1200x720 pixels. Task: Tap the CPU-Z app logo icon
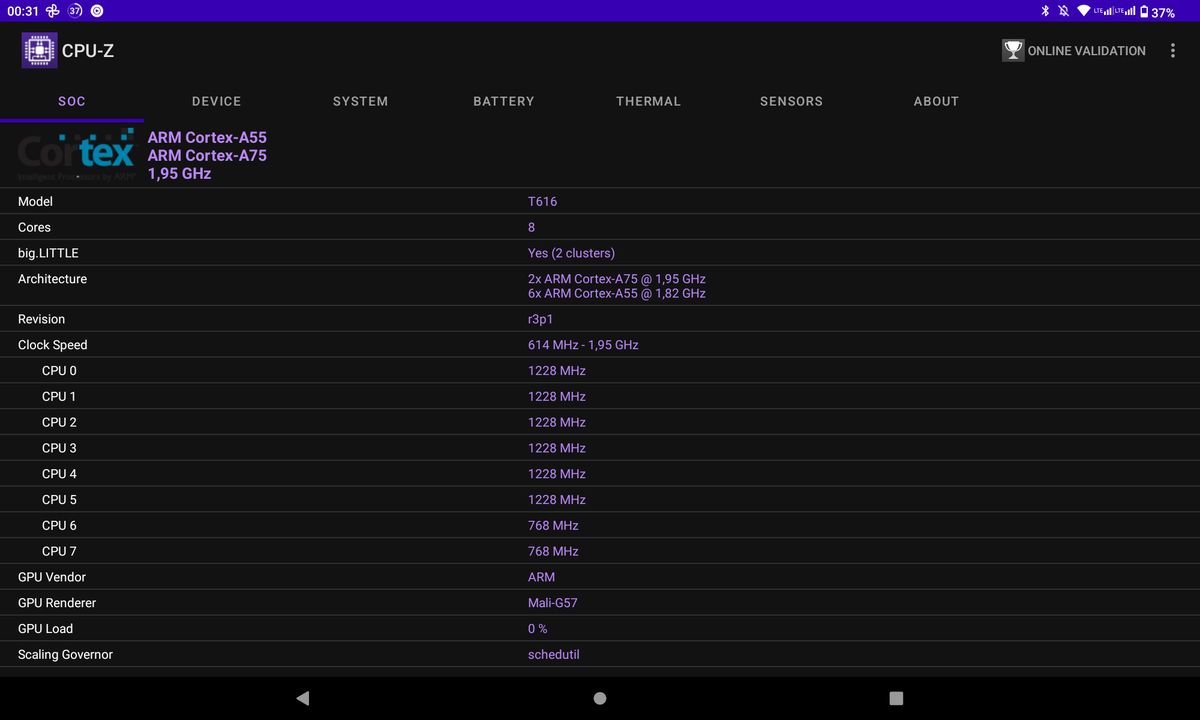point(39,50)
